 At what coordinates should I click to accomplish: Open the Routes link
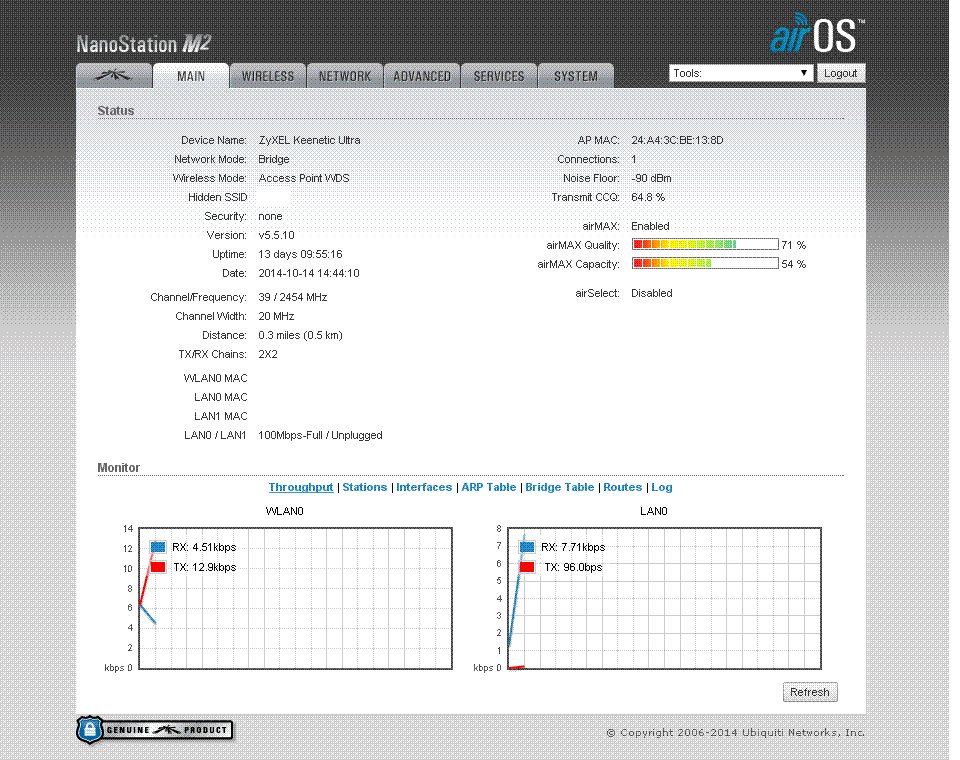[623, 487]
